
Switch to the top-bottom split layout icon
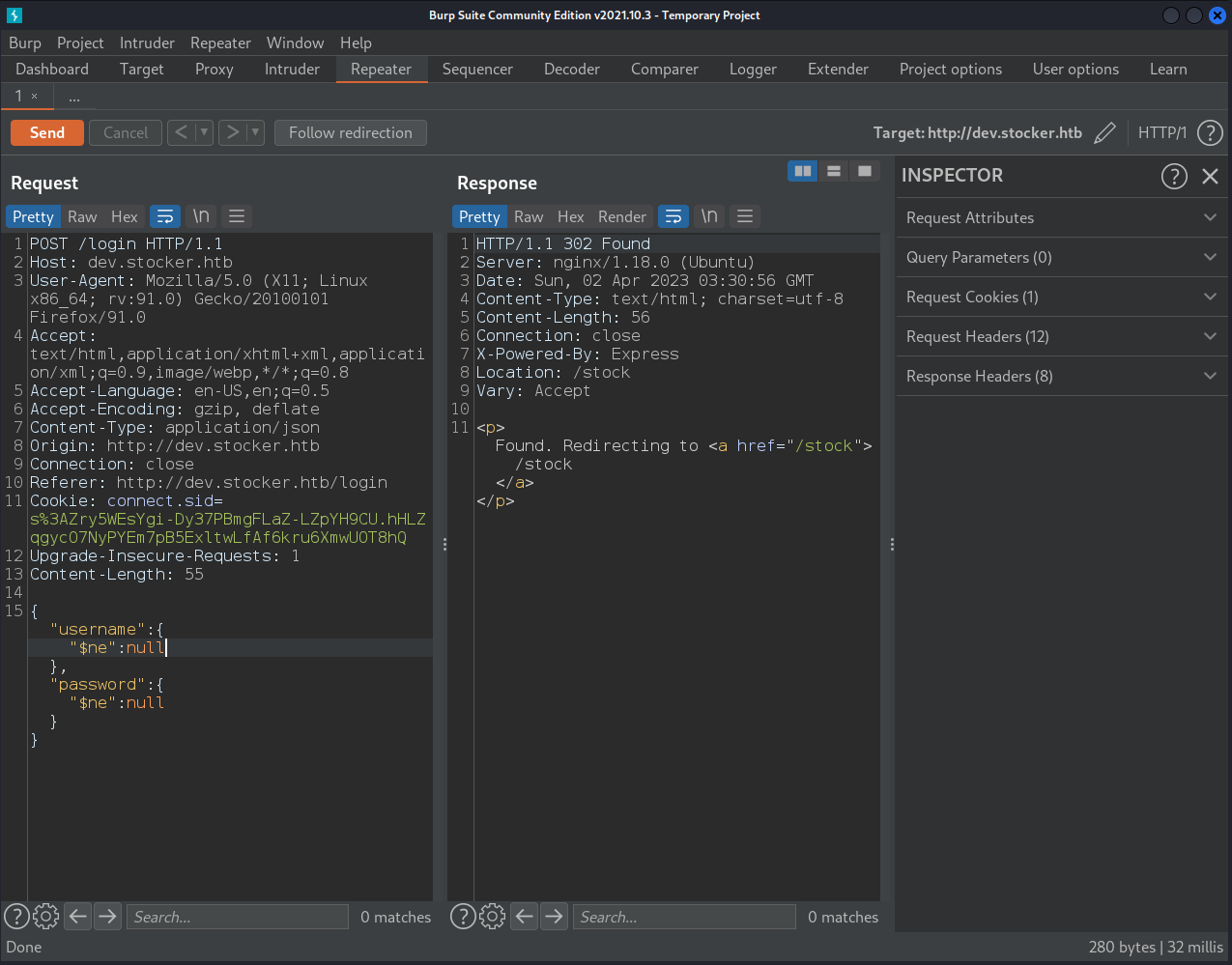833,171
